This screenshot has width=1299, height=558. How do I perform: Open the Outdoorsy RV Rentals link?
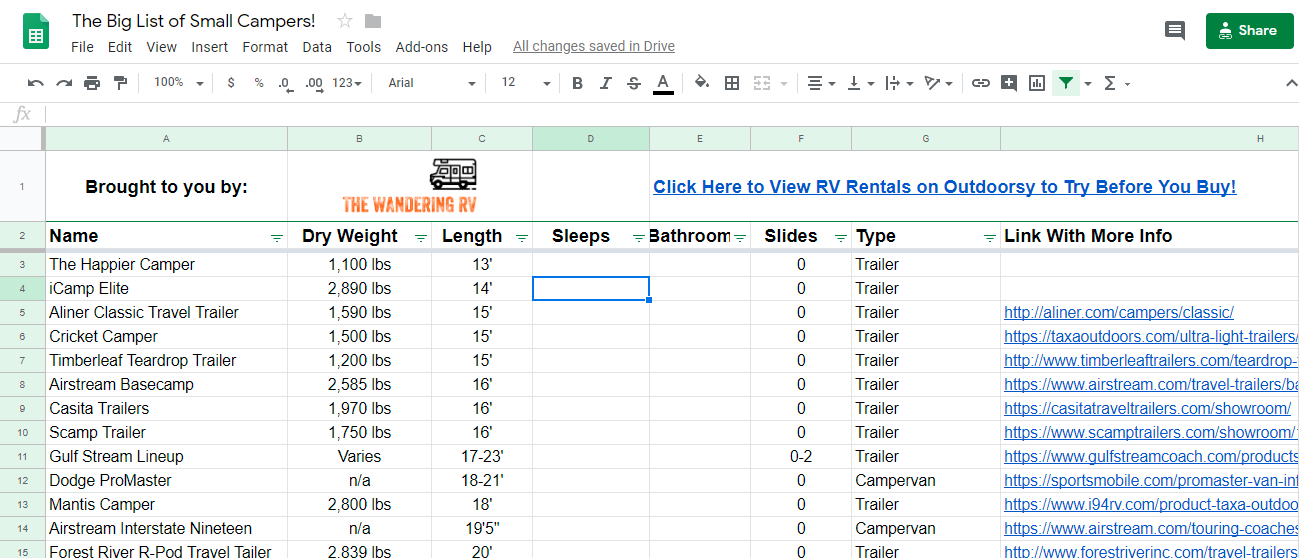(x=945, y=187)
